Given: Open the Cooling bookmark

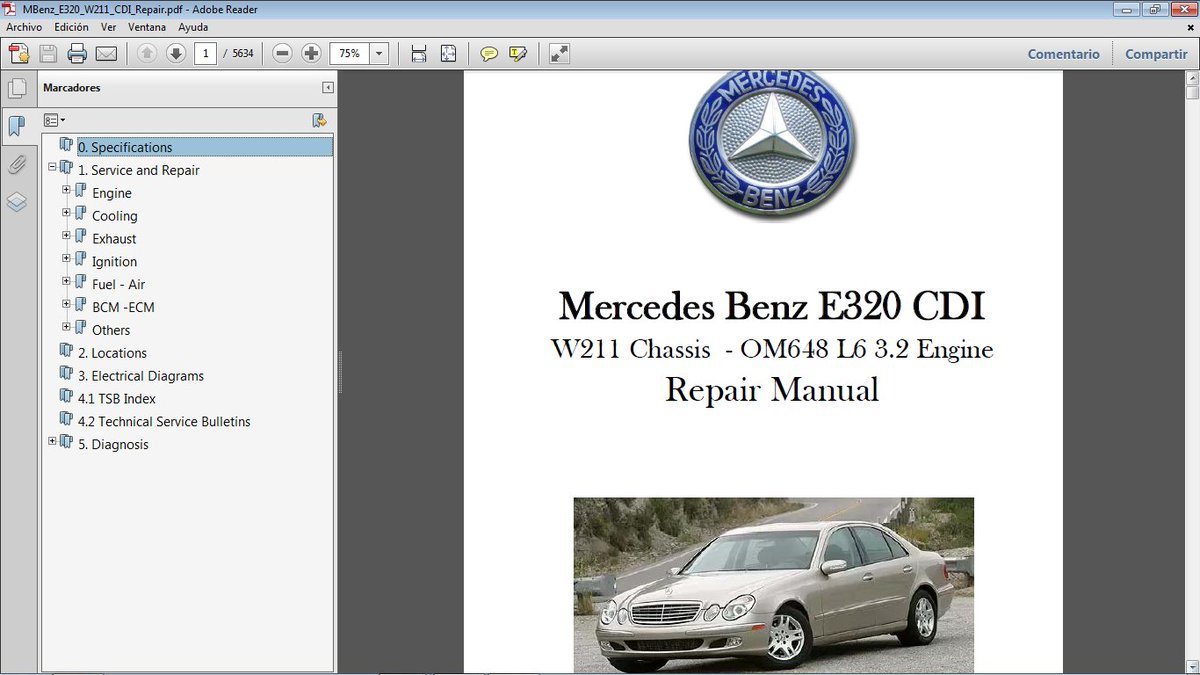Looking at the screenshot, I should [x=115, y=216].
